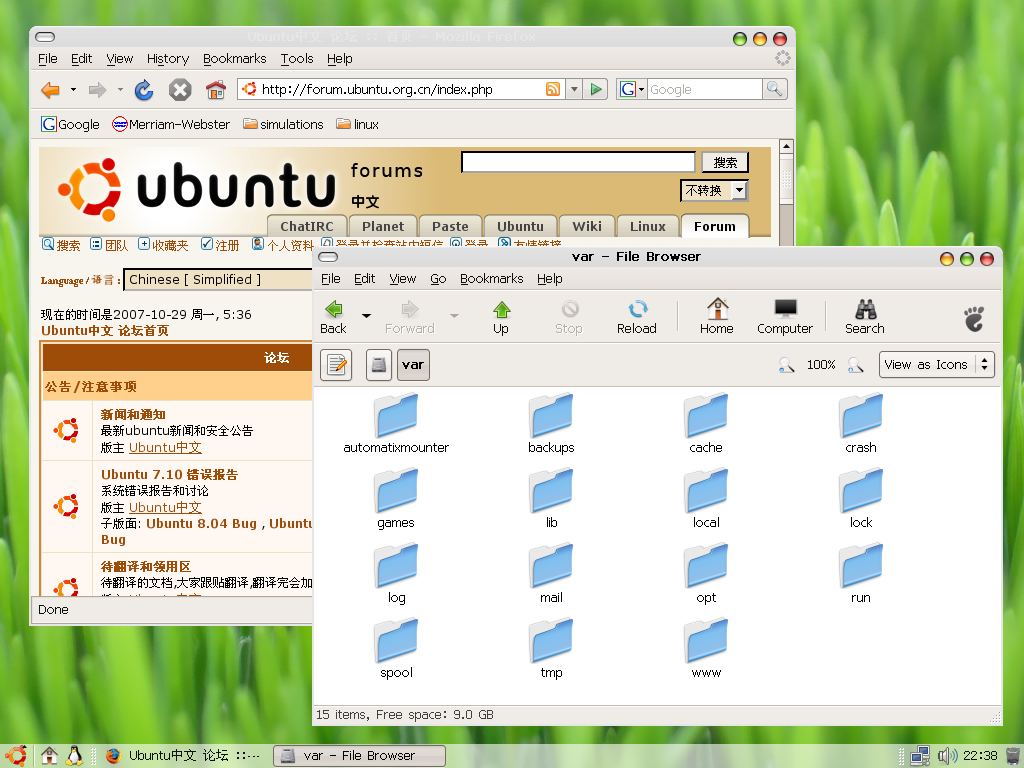Click the penguin icon on bottom panel
1024x768 pixels.
[x=74, y=756]
